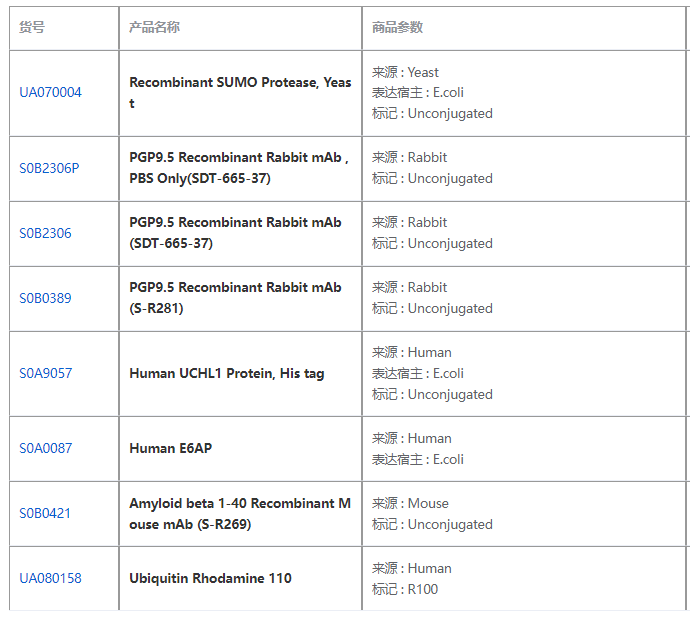Click the Ubiquitin Rhodamine 110 product name
This screenshot has width=690, height=623.
coord(210,578)
